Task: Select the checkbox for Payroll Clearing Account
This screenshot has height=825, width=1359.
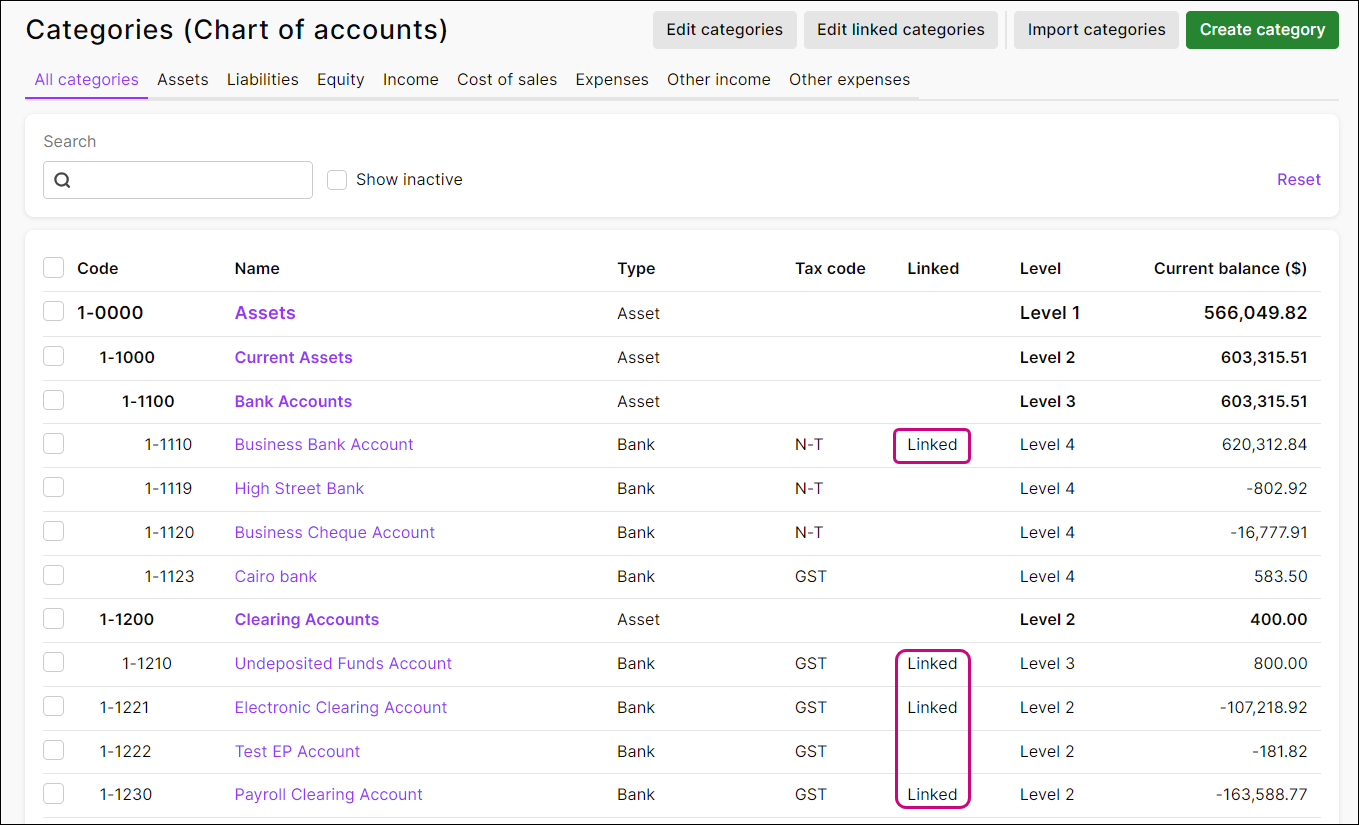Action: click(53, 793)
